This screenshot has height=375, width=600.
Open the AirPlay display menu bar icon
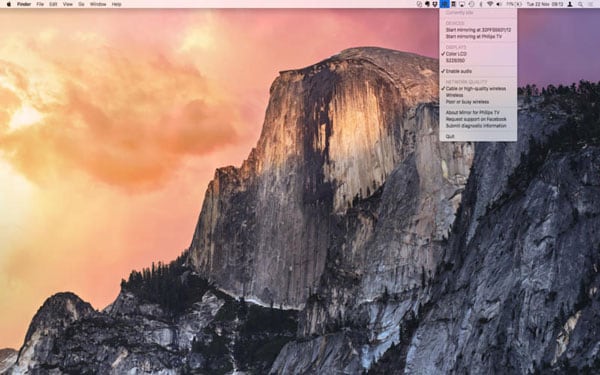coord(462,4)
